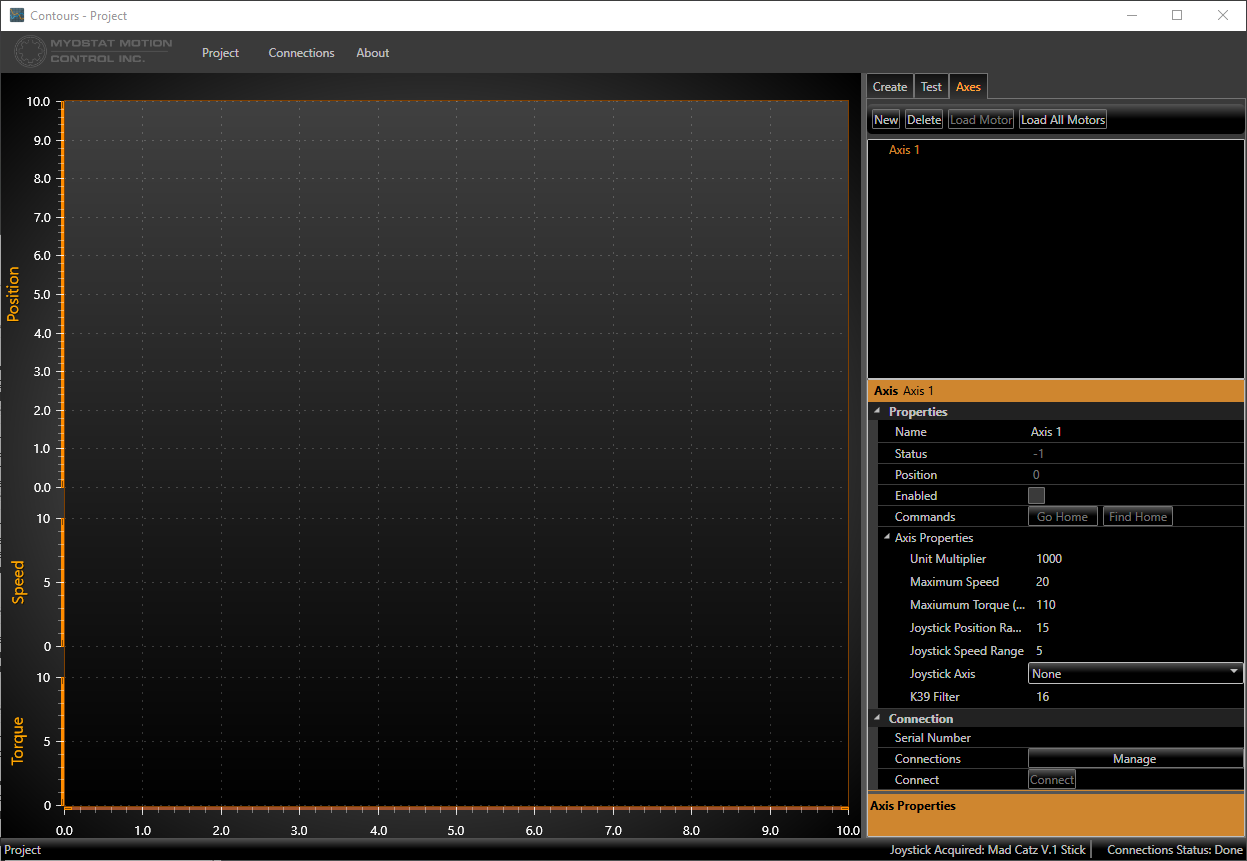The width and height of the screenshot is (1247, 861).
Task: Select Axis 1 in the axes list
Action: pos(904,150)
